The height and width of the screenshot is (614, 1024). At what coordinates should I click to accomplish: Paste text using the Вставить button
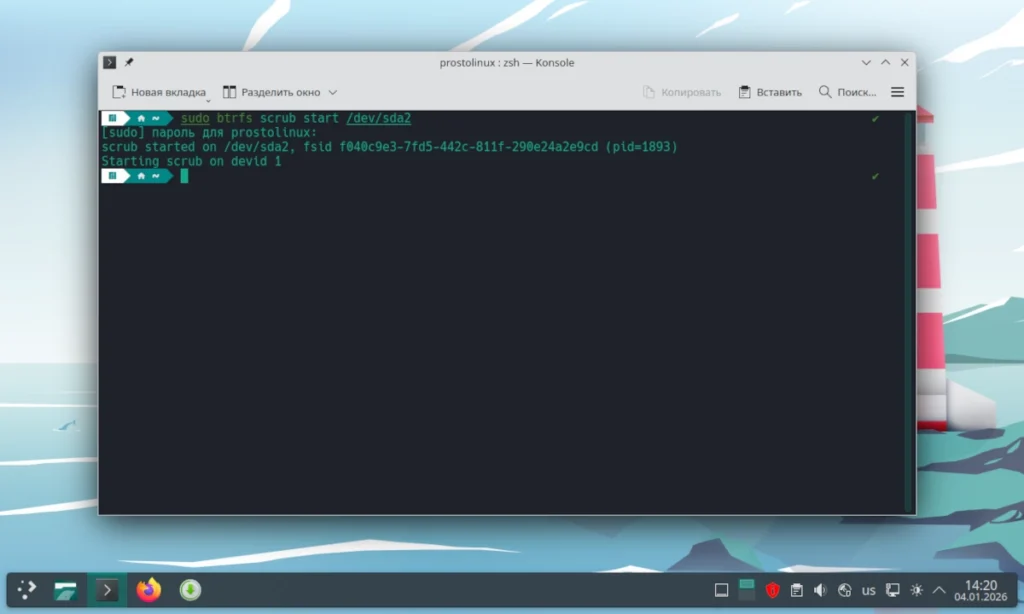pos(770,92)
